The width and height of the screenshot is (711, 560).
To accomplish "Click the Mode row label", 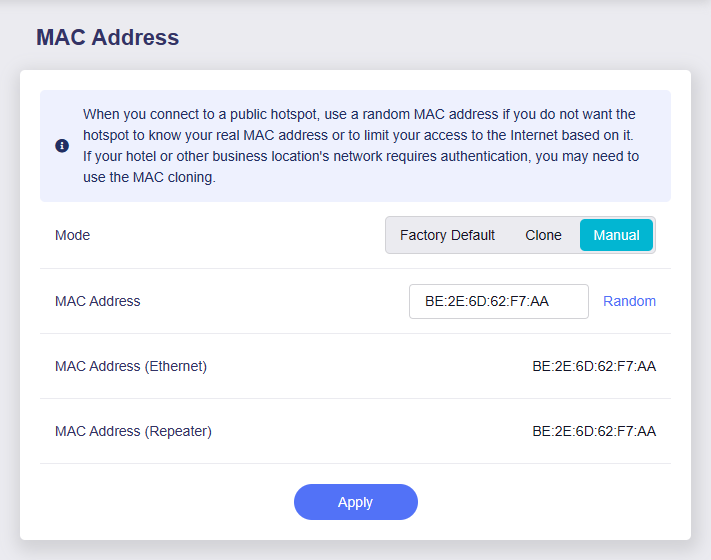I will 72,236.
